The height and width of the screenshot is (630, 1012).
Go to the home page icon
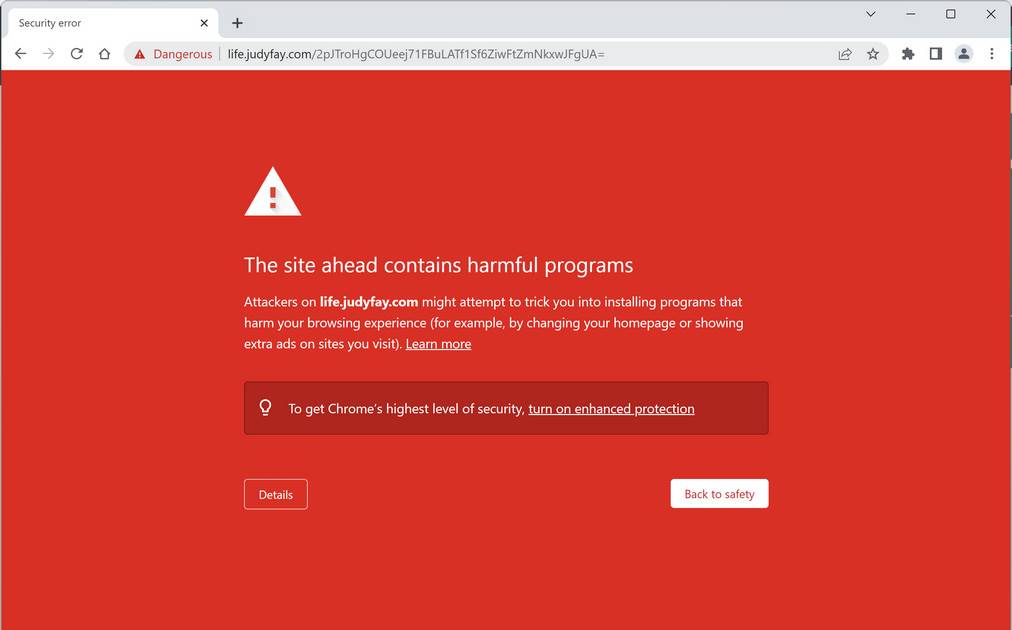point(105,54)
